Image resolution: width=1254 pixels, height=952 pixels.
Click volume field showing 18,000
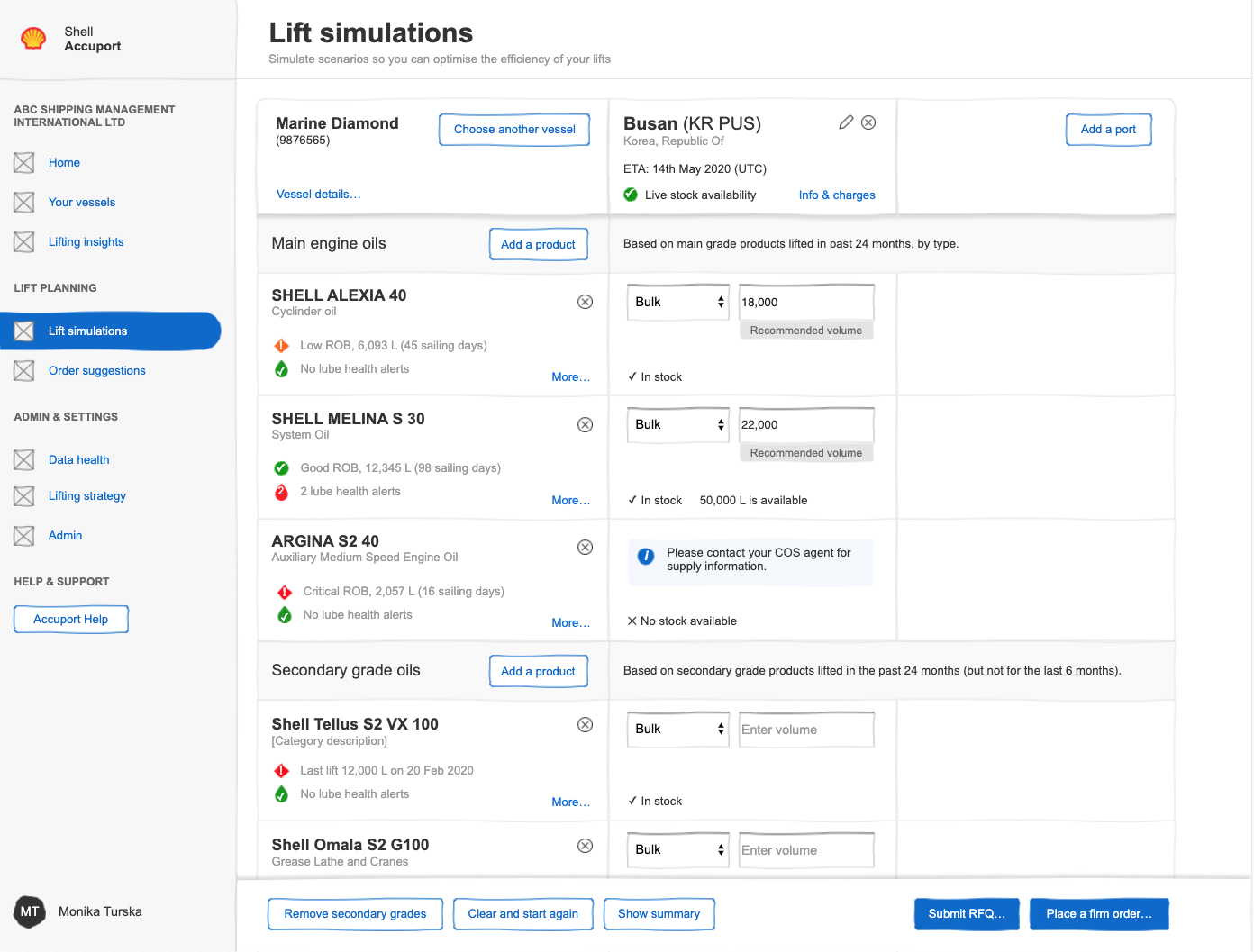point(806,303)
